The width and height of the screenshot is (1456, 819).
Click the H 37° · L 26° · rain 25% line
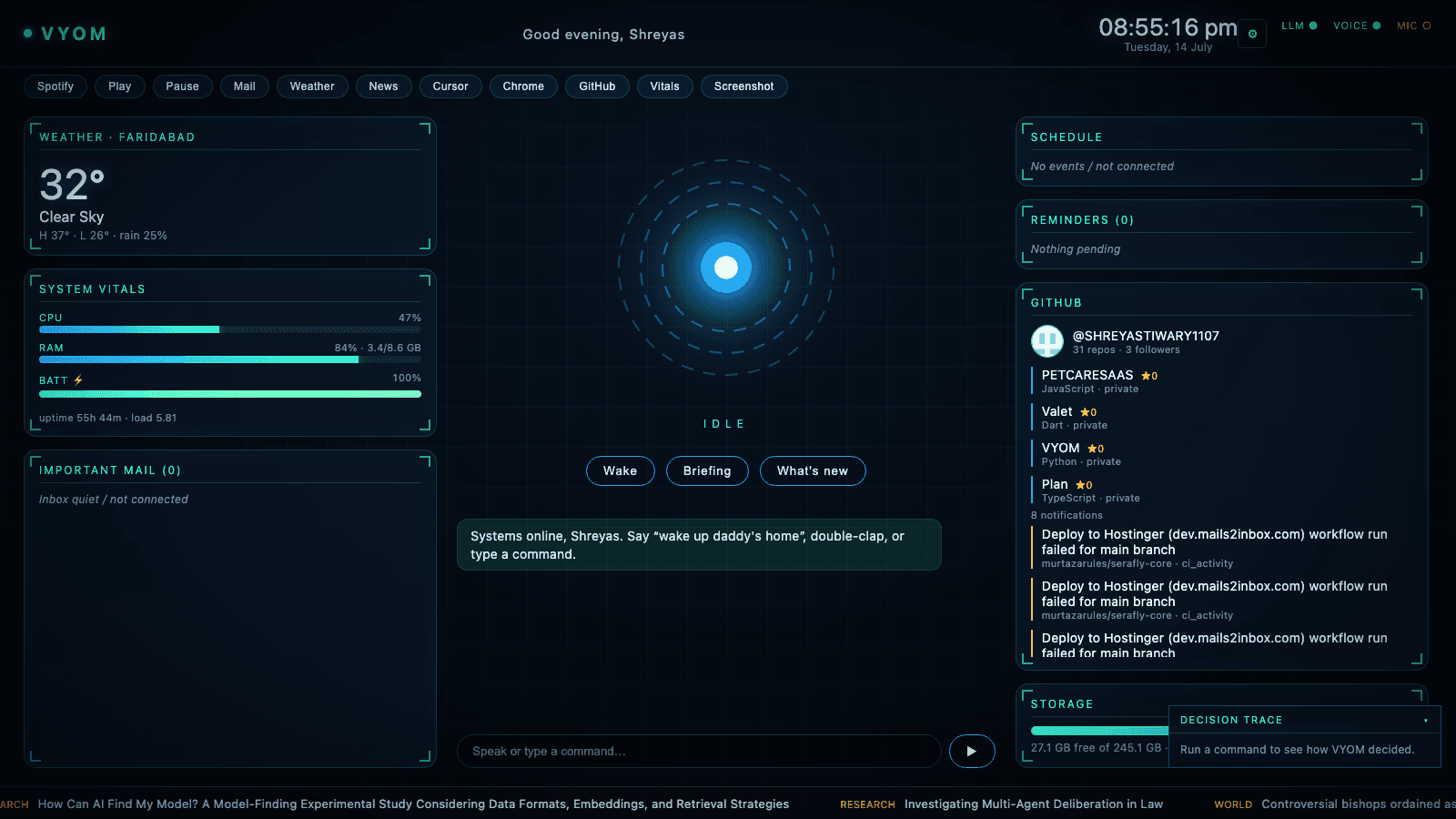pyautogui.click(x=103, y=236)
